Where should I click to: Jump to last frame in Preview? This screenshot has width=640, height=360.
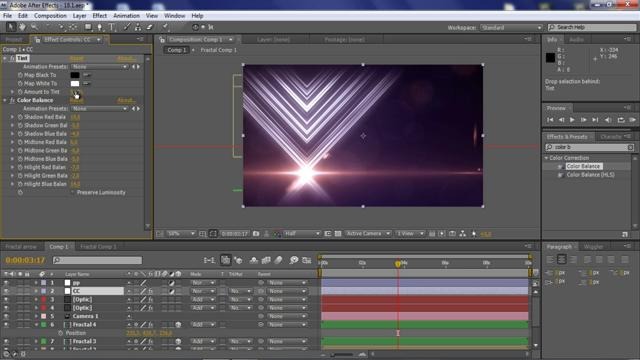[595, 120]
